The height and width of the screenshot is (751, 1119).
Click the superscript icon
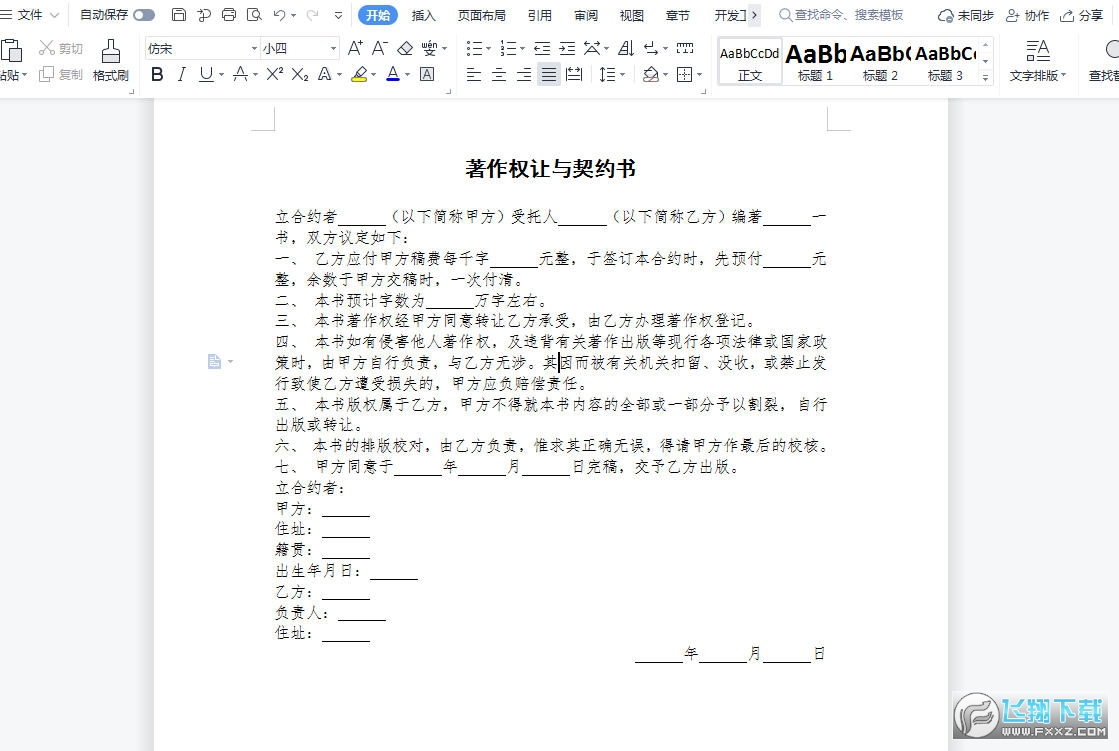pyautogui.click(x=275, y=74)
